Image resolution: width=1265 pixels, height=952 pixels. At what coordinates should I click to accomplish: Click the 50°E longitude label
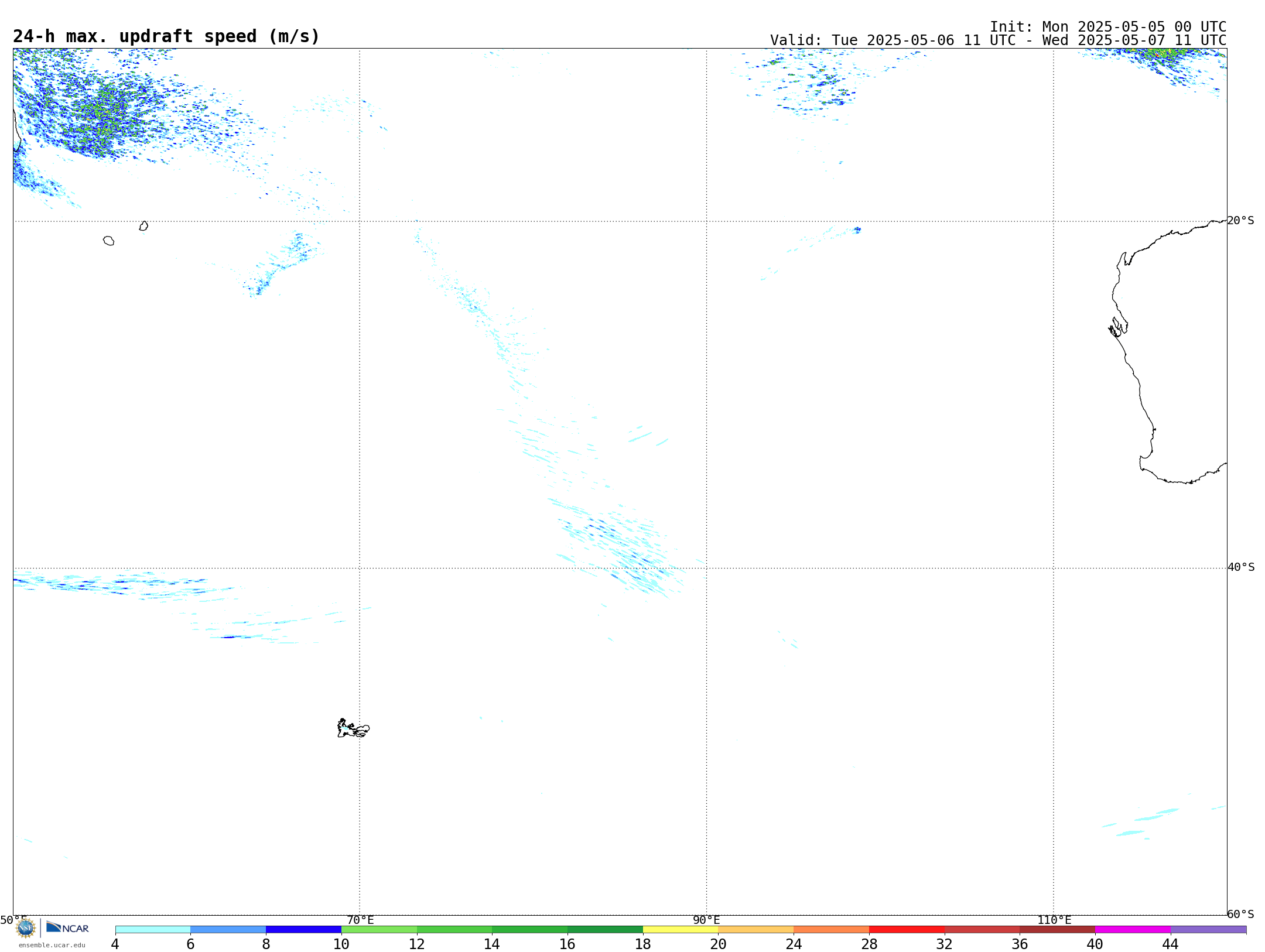click(x=13, y=920)
